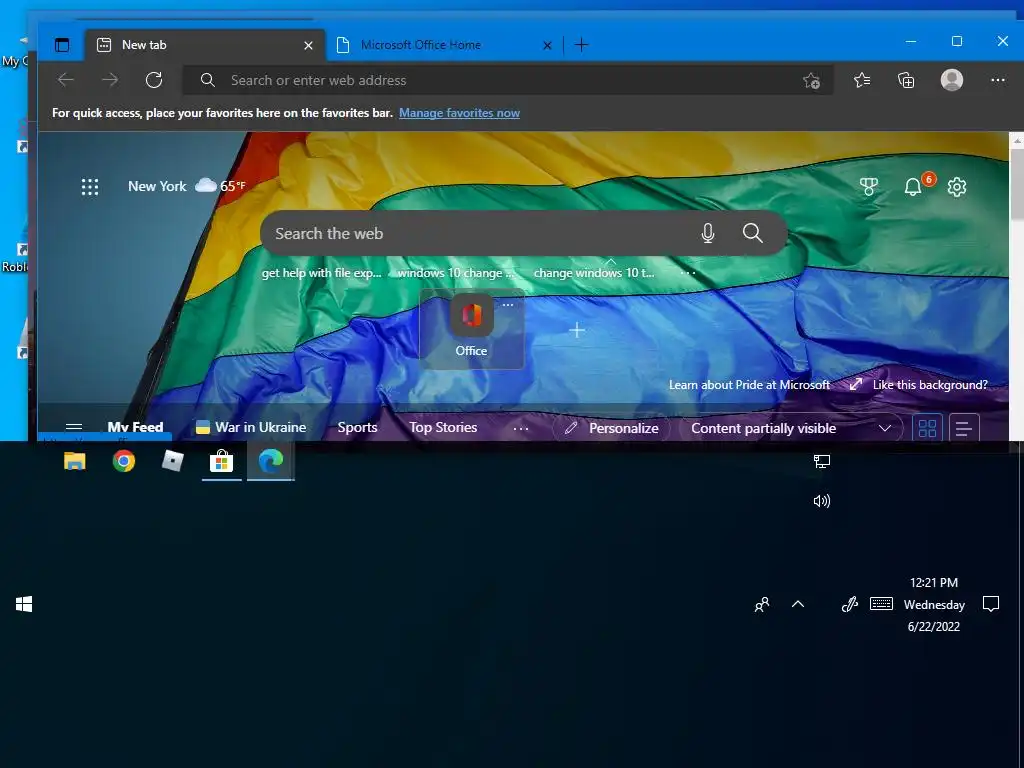Select the War in Ukraine tab

click(x=251, y=428)
